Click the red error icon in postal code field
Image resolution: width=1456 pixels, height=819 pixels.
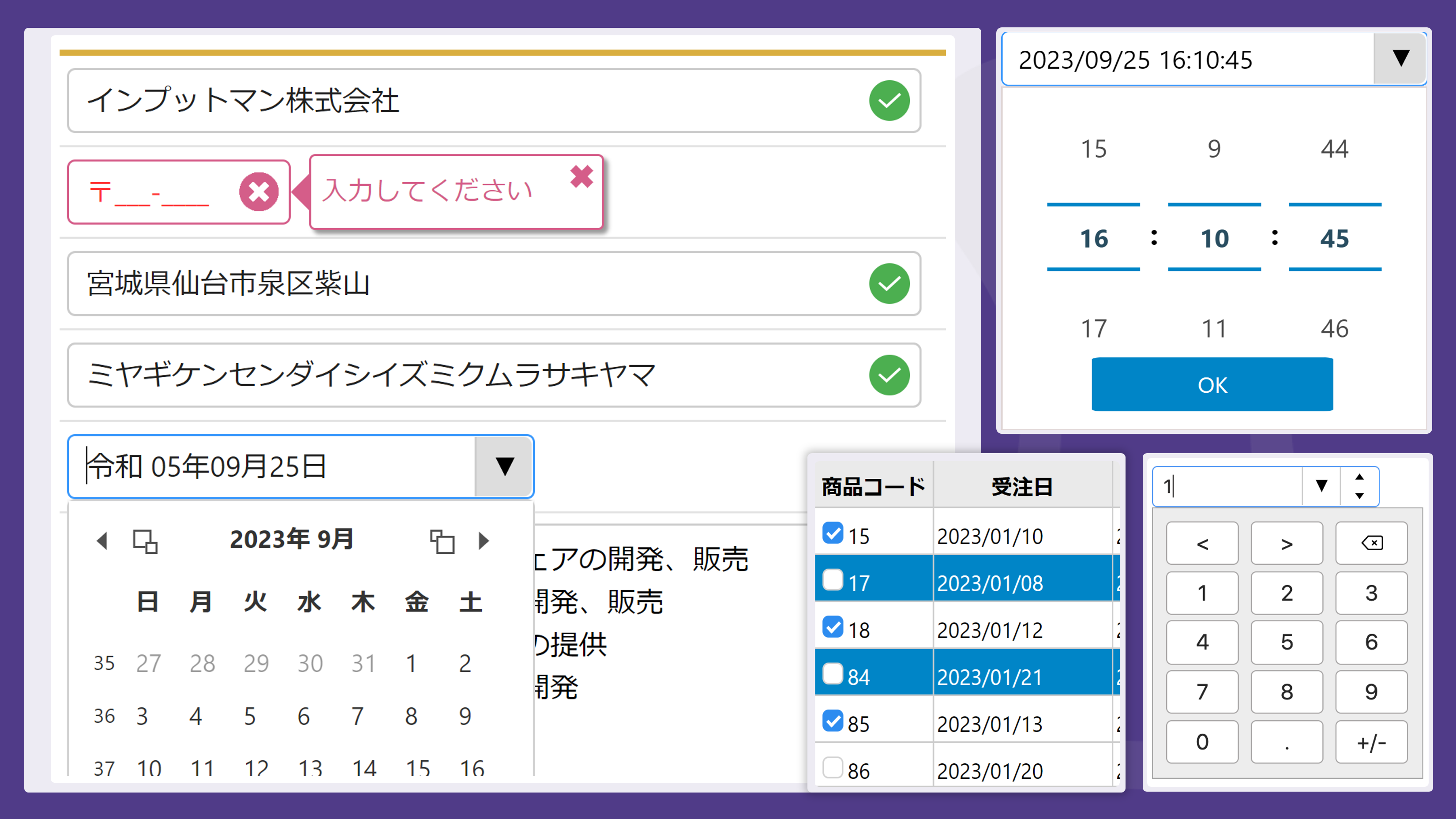point(259,192)
